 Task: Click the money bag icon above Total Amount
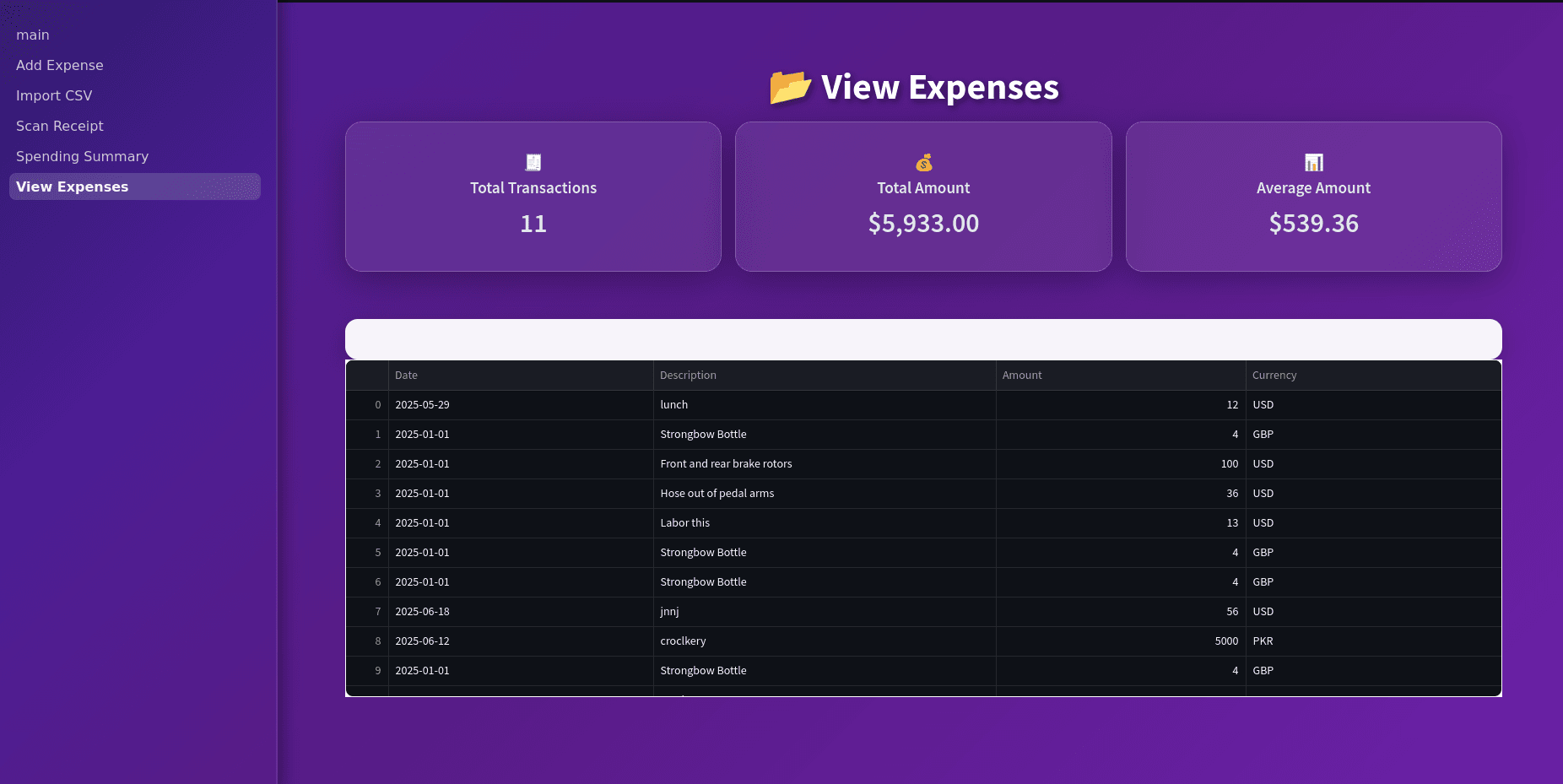[923, 162]
